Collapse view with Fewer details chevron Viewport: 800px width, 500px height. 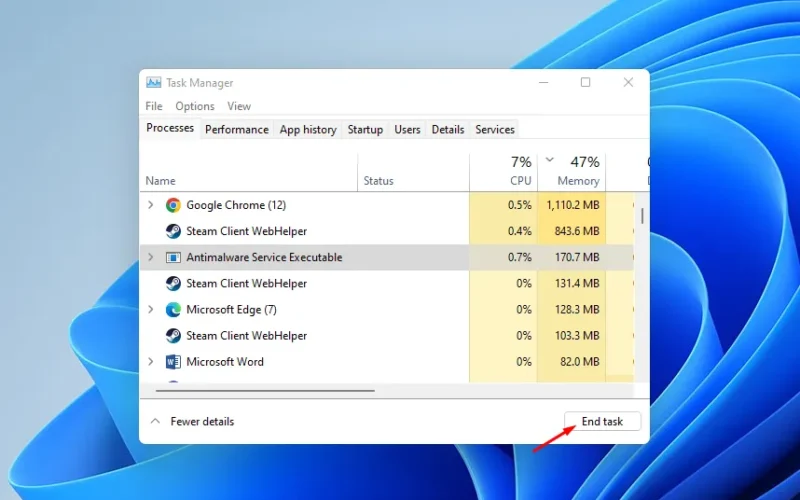pyautogui.click(x=155, y=421)
